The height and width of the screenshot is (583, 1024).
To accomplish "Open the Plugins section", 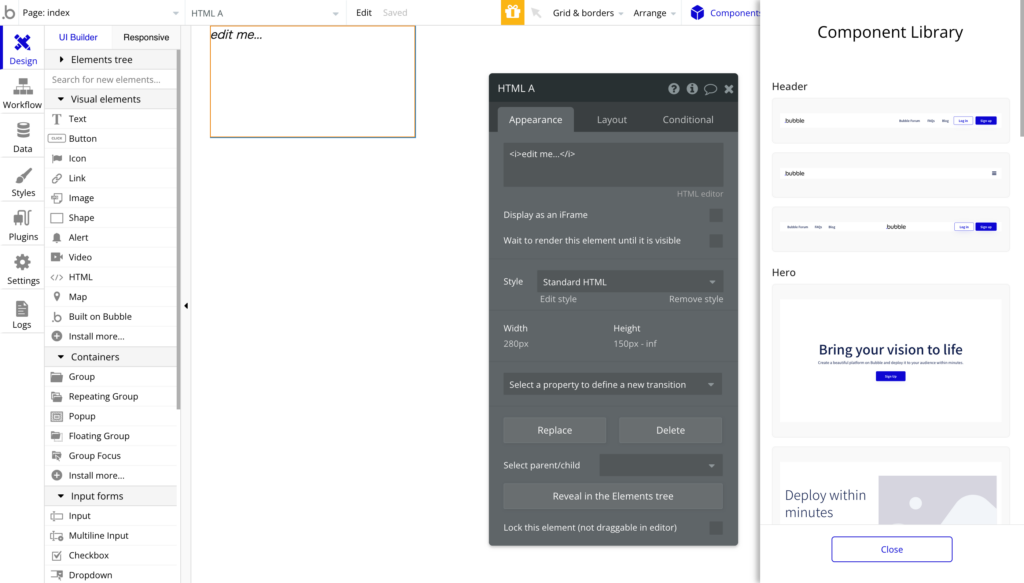I will click(23, 225).
